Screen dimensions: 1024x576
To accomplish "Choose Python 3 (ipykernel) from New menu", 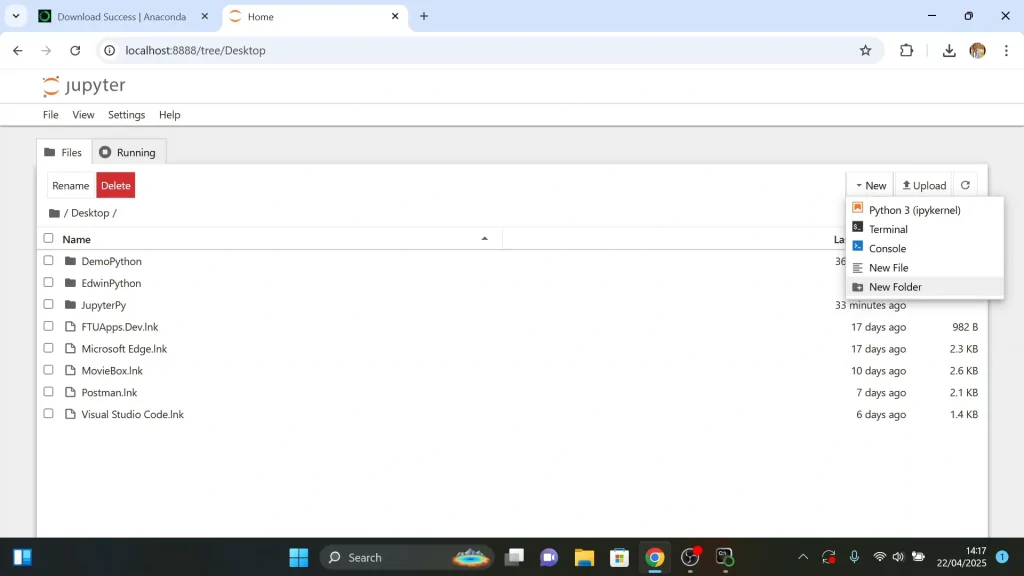I will coord(925,210).
